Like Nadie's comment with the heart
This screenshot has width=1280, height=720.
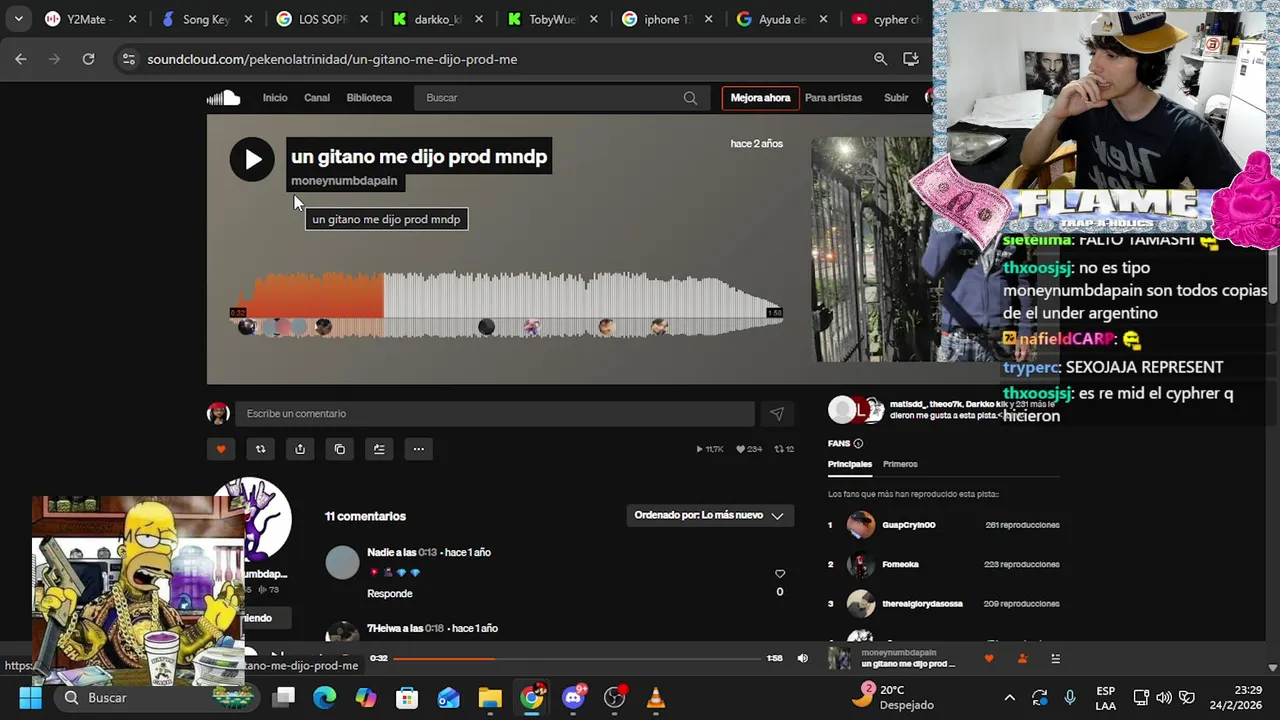click(780, 573)
